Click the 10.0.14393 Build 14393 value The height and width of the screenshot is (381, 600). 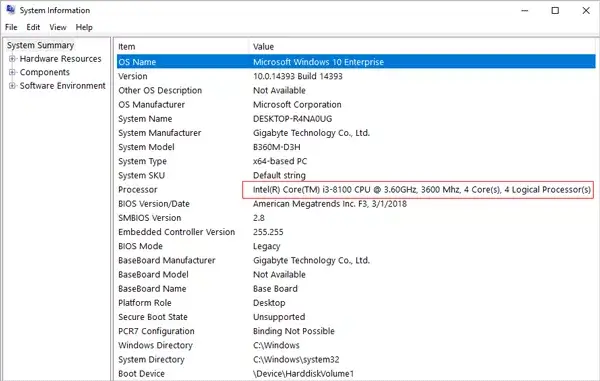[298, 76]
